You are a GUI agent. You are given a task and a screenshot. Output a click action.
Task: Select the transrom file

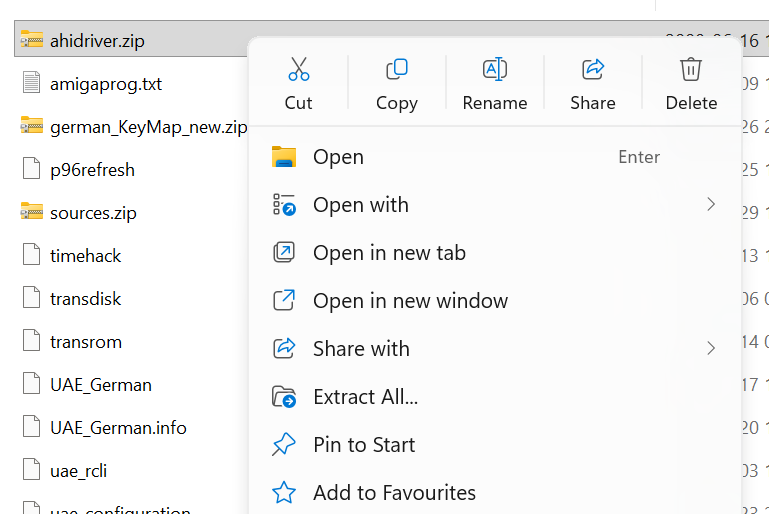point(85,341)
